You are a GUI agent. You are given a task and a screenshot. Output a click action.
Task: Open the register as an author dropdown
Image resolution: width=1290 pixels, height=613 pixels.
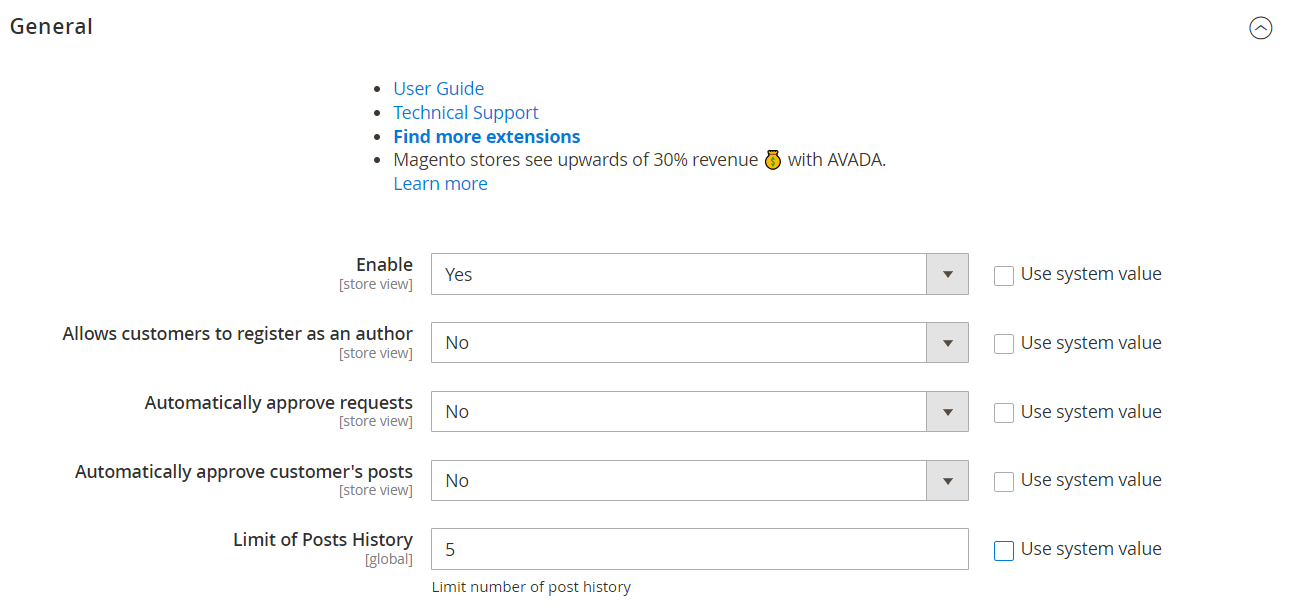point(699,343)
